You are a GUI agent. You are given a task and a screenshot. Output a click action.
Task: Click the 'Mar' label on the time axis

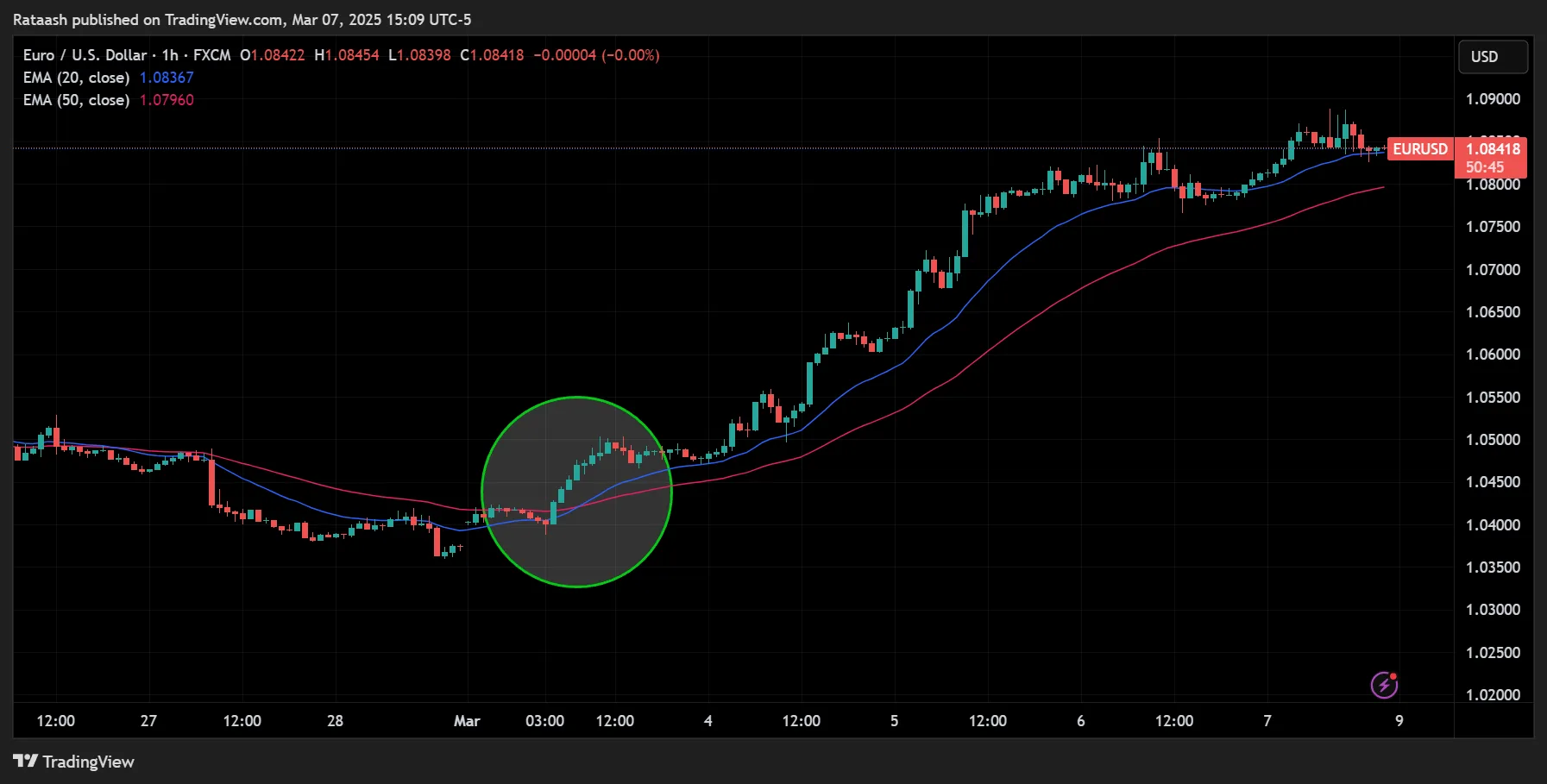tap(467, 721)
